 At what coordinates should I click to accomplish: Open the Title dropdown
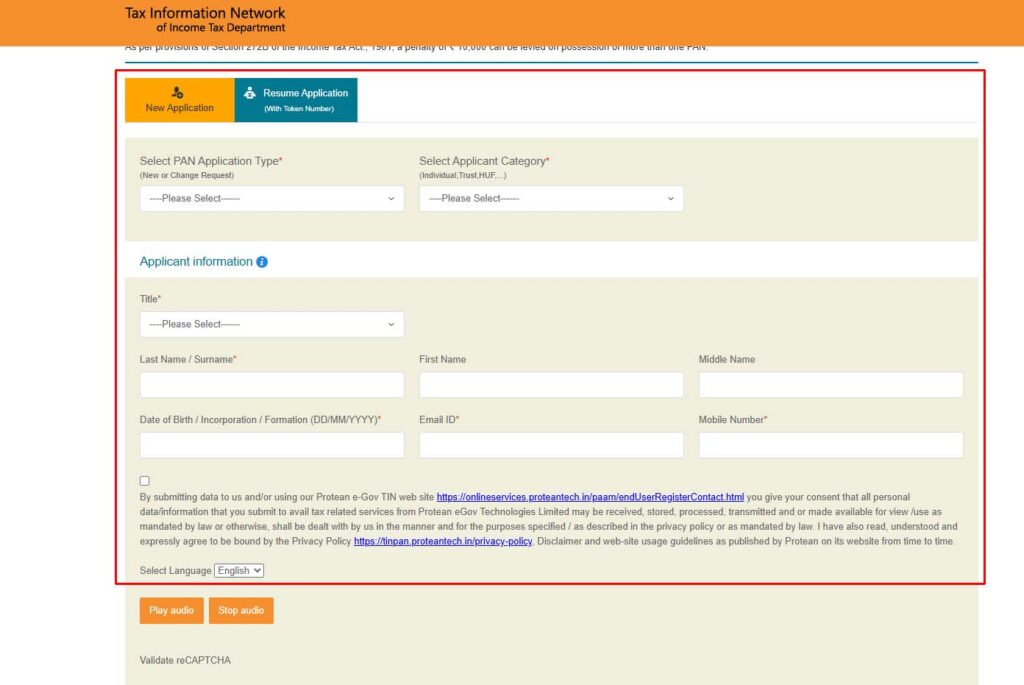pos(272,324)
